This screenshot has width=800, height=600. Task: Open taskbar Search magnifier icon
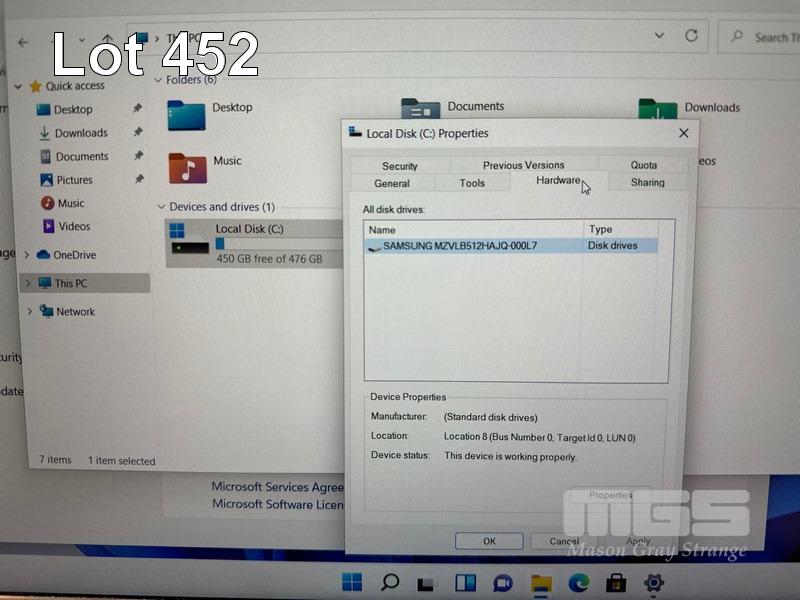pyautogui.click(x=390, y=583)
